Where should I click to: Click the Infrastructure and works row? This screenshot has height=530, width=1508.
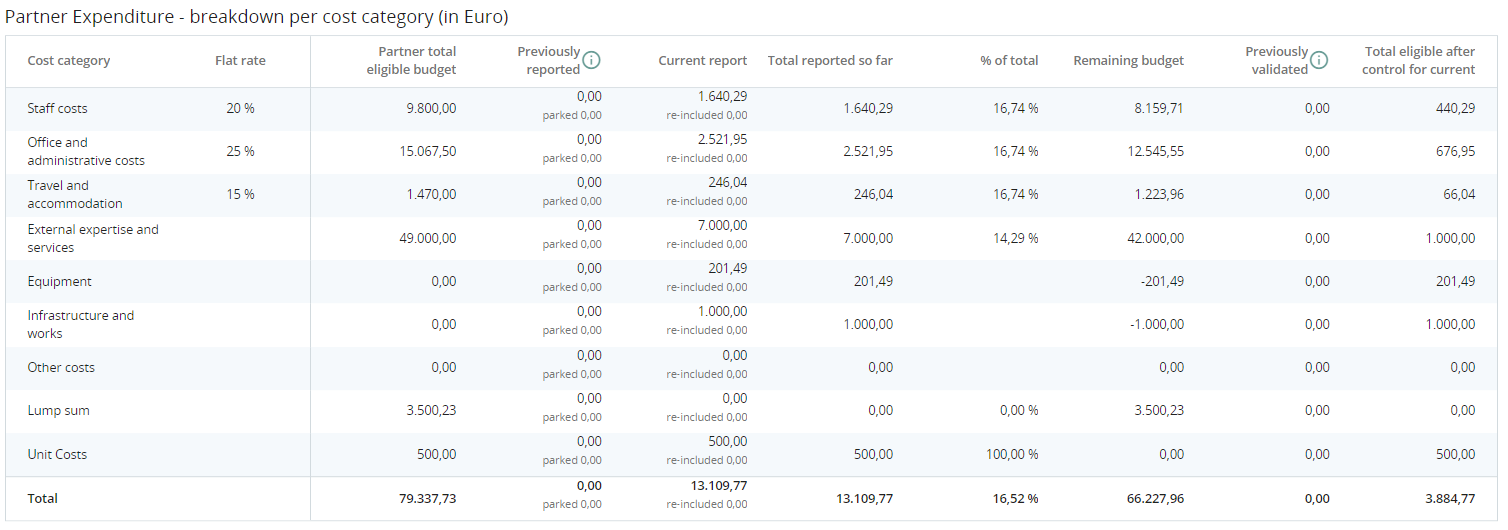click(x=80, y=324)
